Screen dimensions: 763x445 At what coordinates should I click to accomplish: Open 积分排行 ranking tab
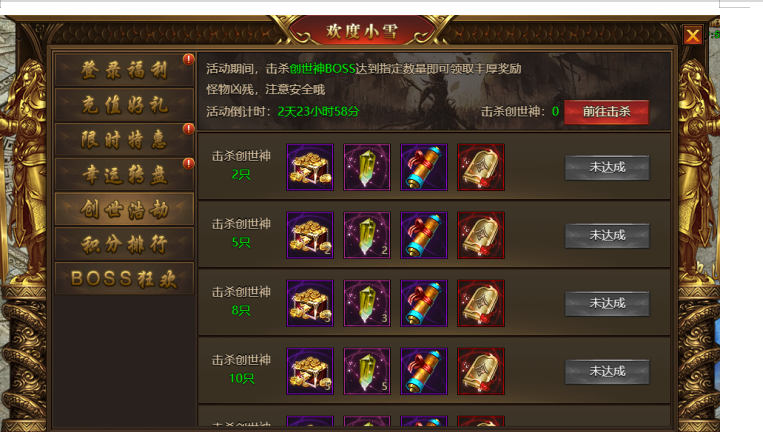pyautogui.click(x=125, y=244)
